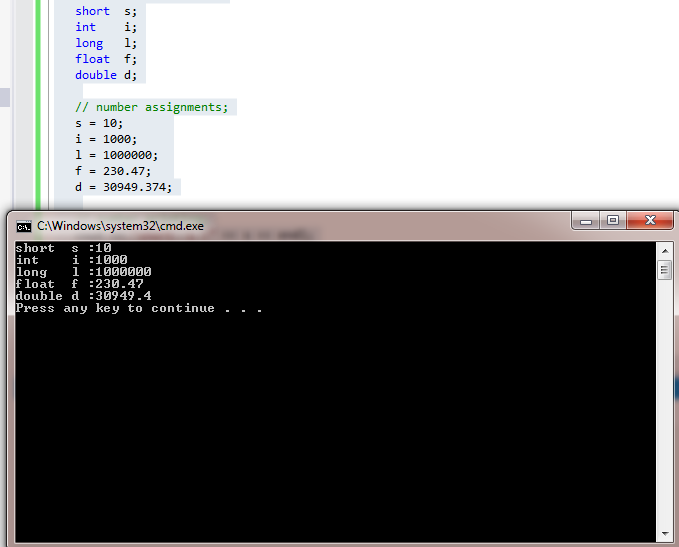Click the code line 'd = 30949.374;'
The height and width of the screenshot is (547, 679).
tap(123, 188)
